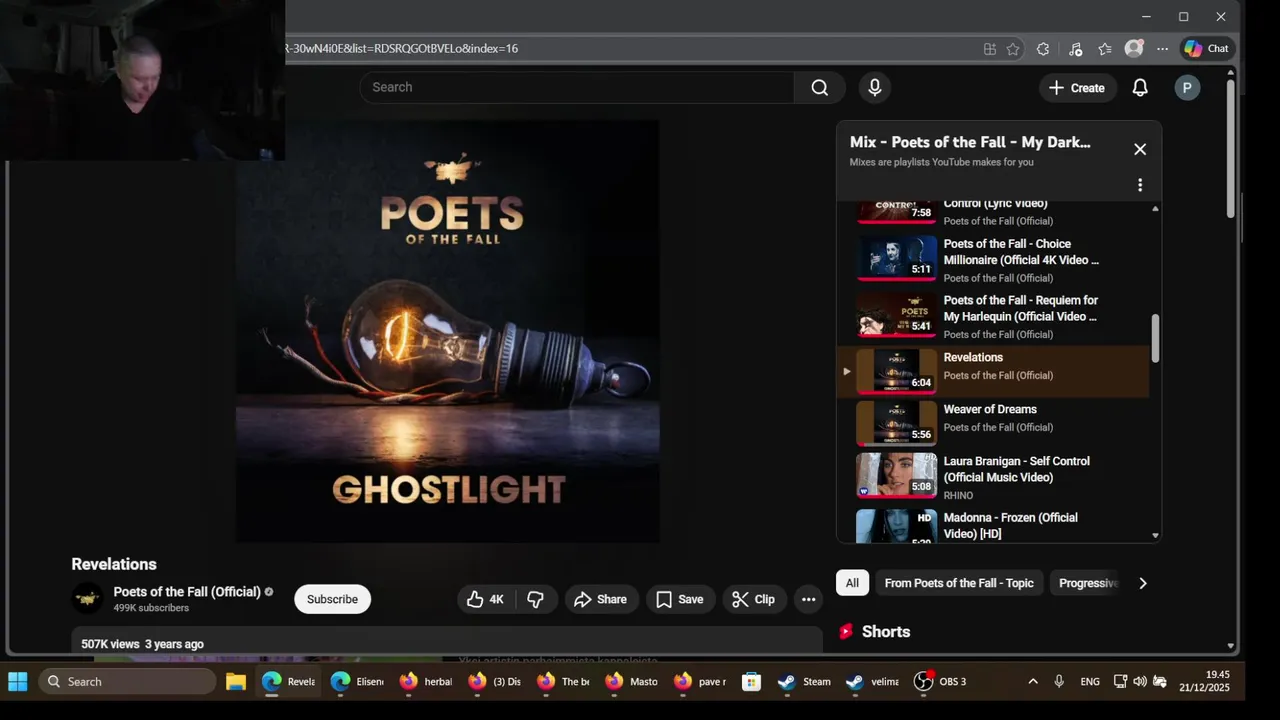Click the taskbar microphone tray icon

pos(1059,682)
